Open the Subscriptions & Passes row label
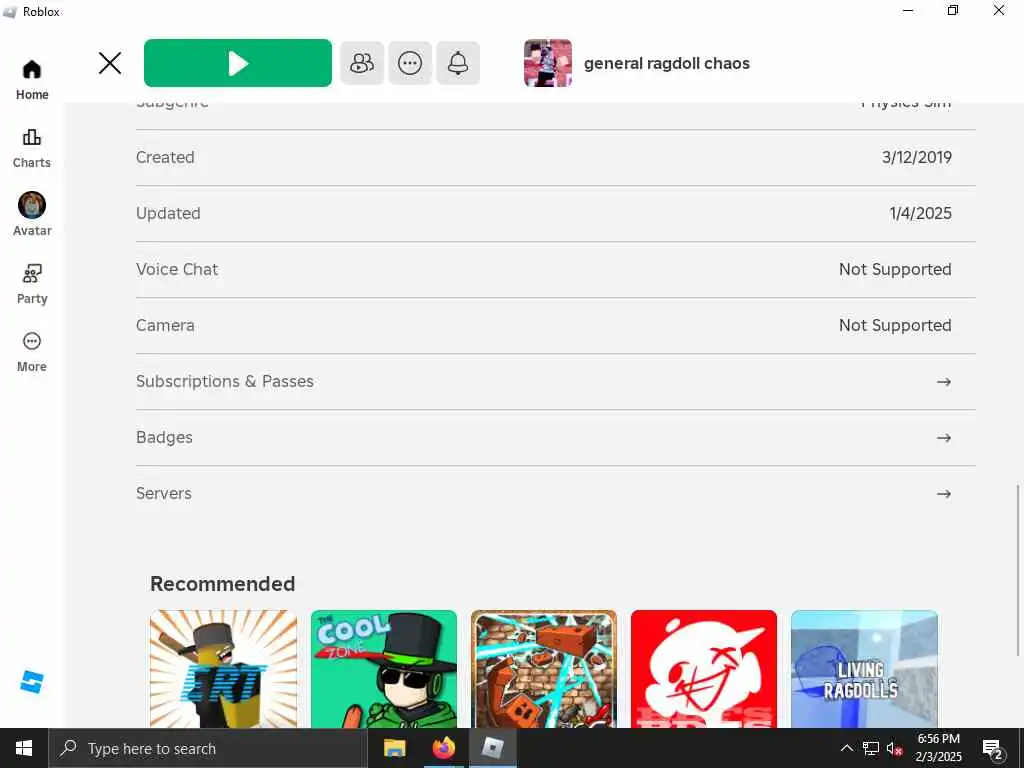This screenshot has width=1024, height=768. click(225, 381)
